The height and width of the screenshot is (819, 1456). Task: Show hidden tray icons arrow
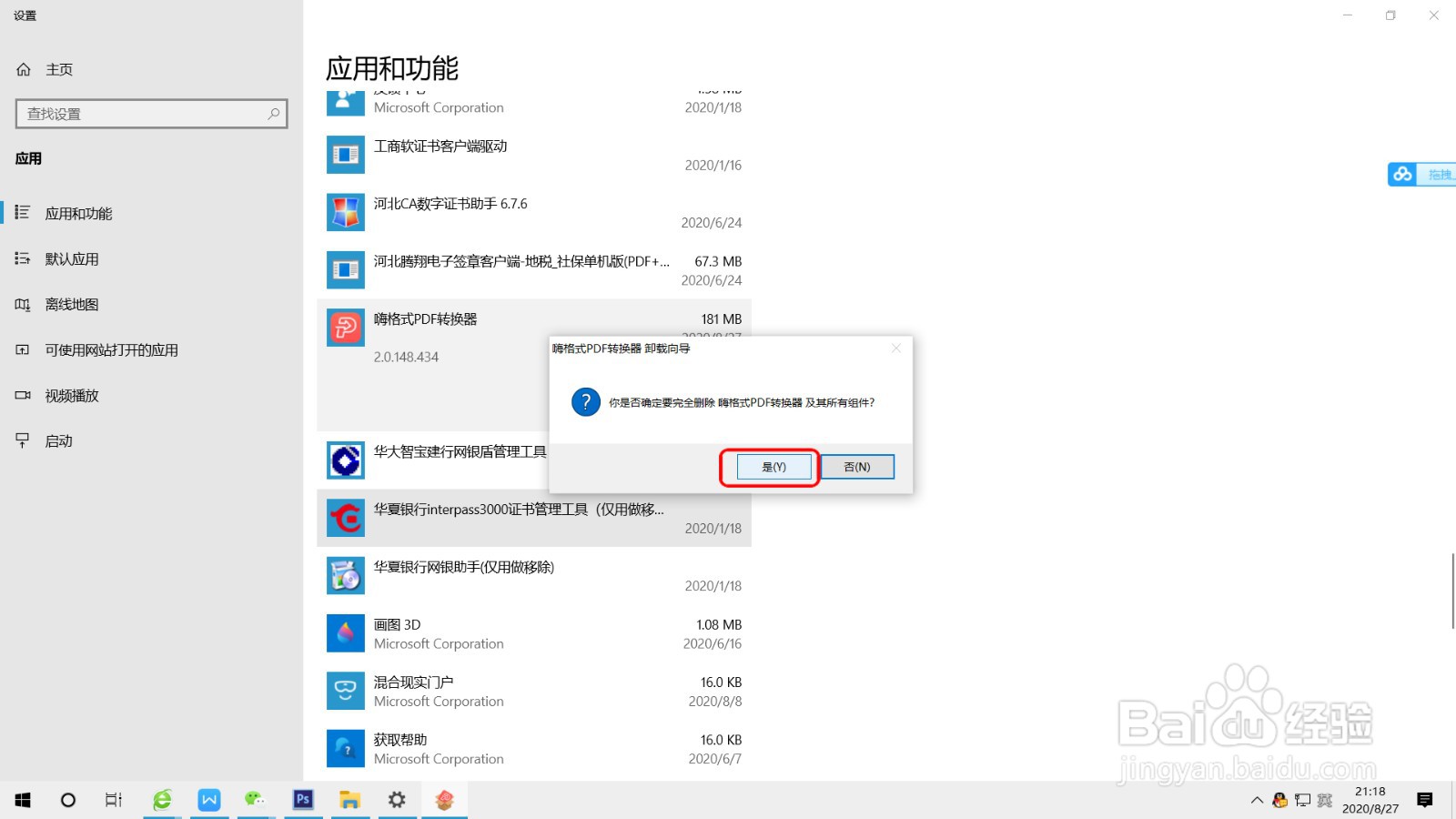click(x=1257, y=800)
